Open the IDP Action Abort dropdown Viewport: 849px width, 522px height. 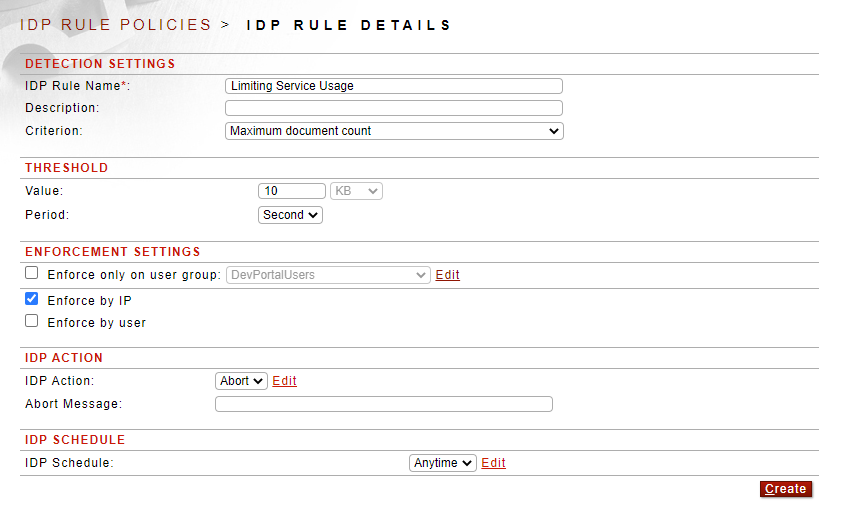tap(241, 381)
